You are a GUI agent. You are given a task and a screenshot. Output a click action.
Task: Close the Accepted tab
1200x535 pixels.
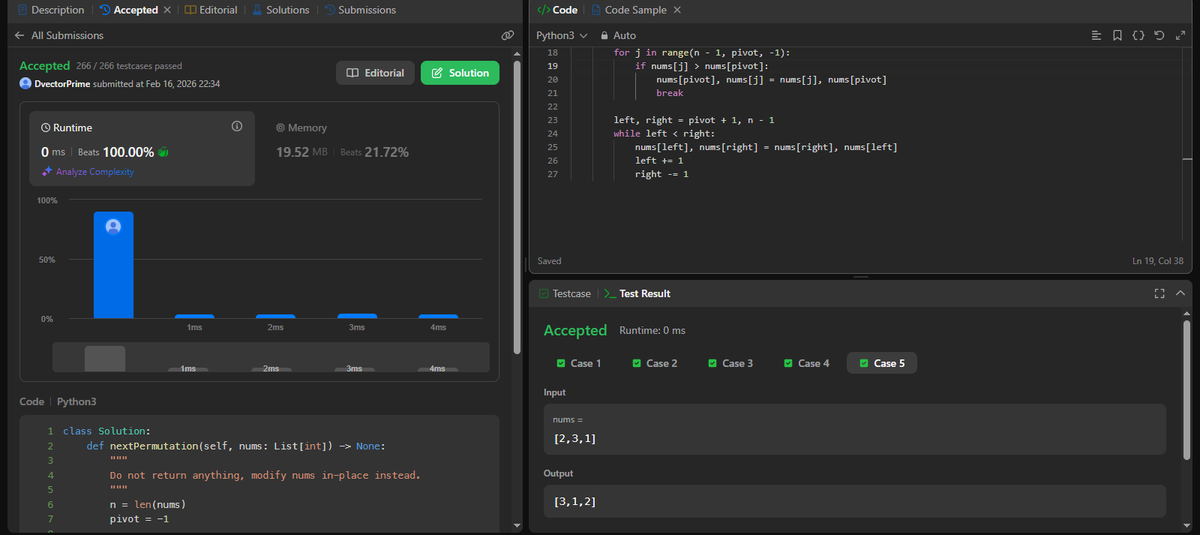167,10
